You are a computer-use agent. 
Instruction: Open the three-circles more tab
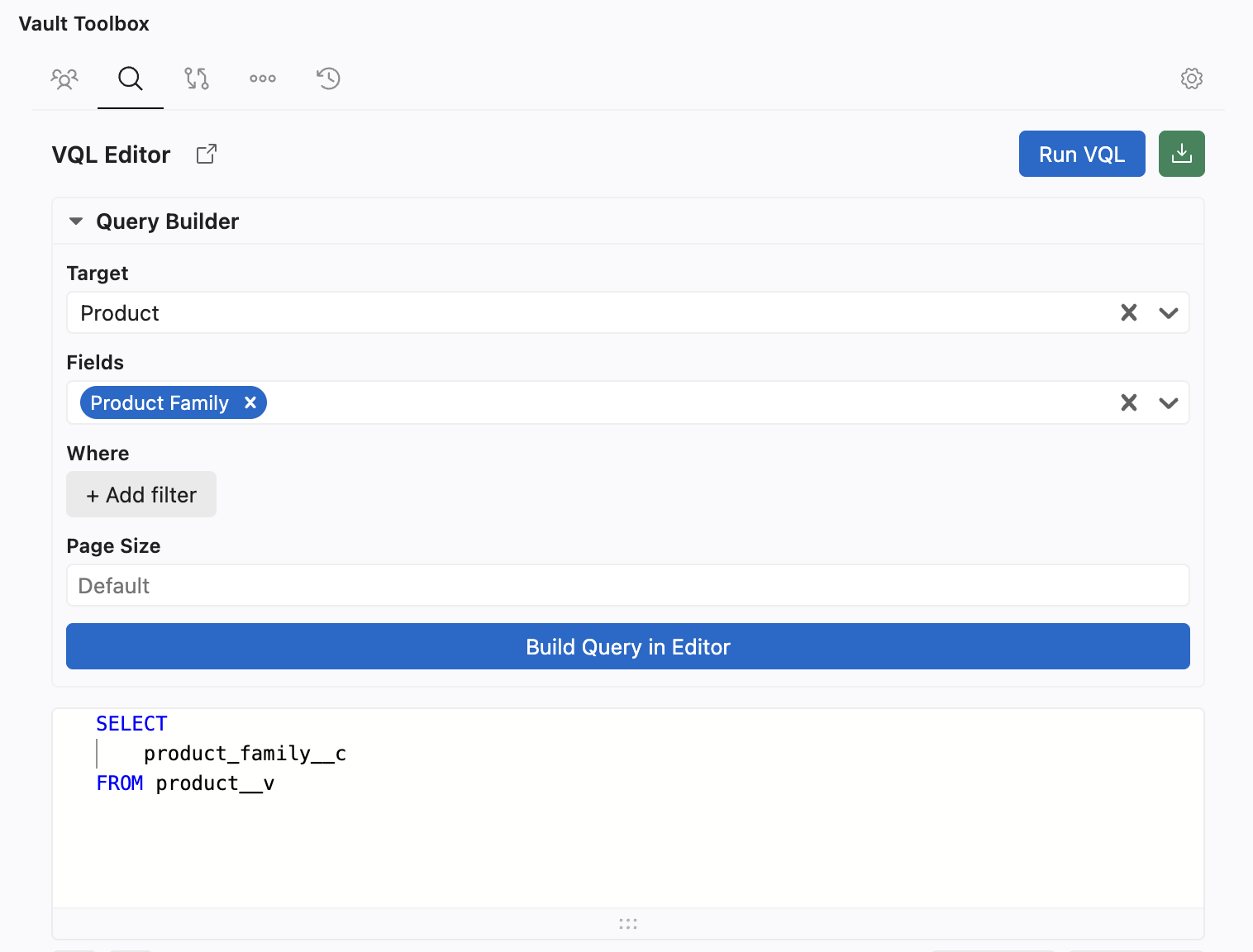click(x=263, y=79)
